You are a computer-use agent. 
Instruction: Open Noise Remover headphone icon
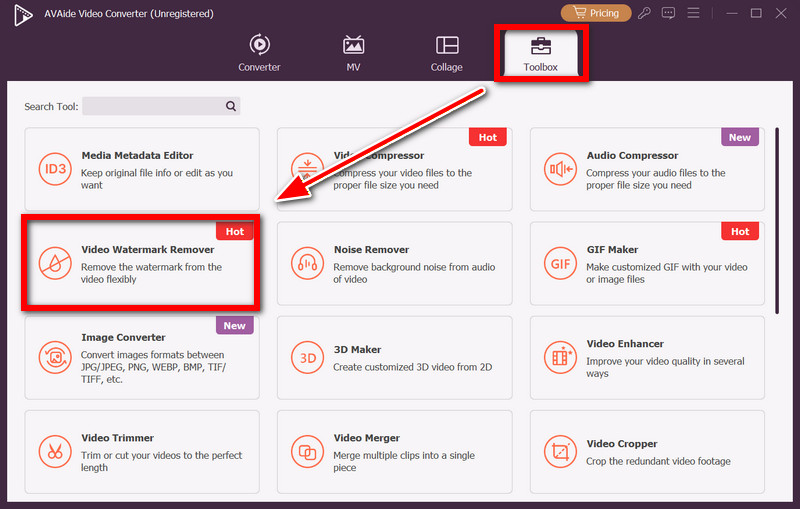306,263
